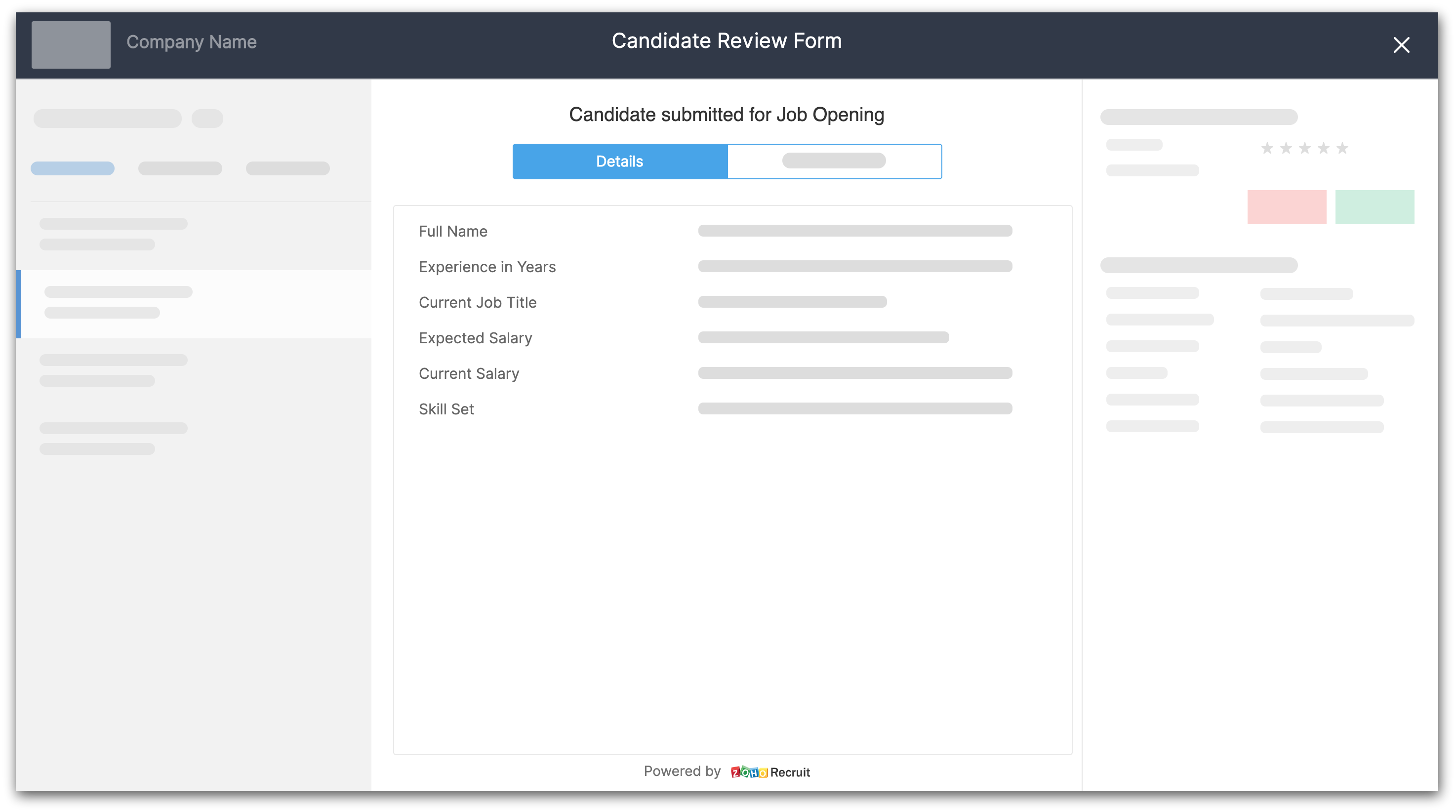Click the fourth rating star
Screen dimensions: 1456x812
1323,148
